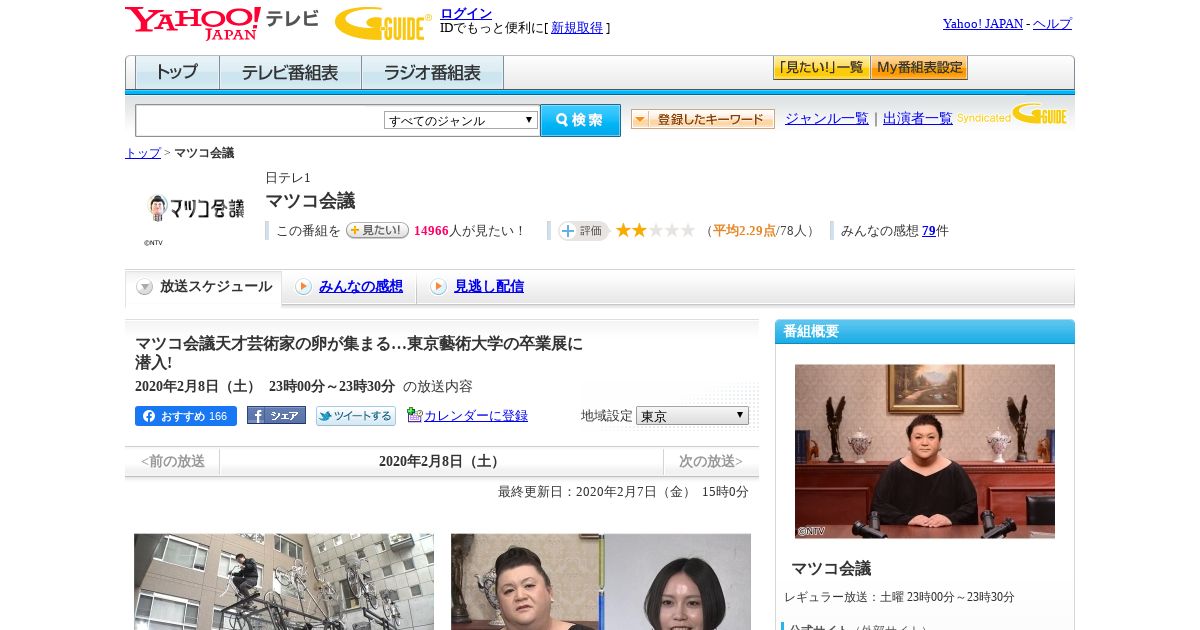Open the テレビ番組表 tab
The image size is (1200, 630).
point(290,73)
